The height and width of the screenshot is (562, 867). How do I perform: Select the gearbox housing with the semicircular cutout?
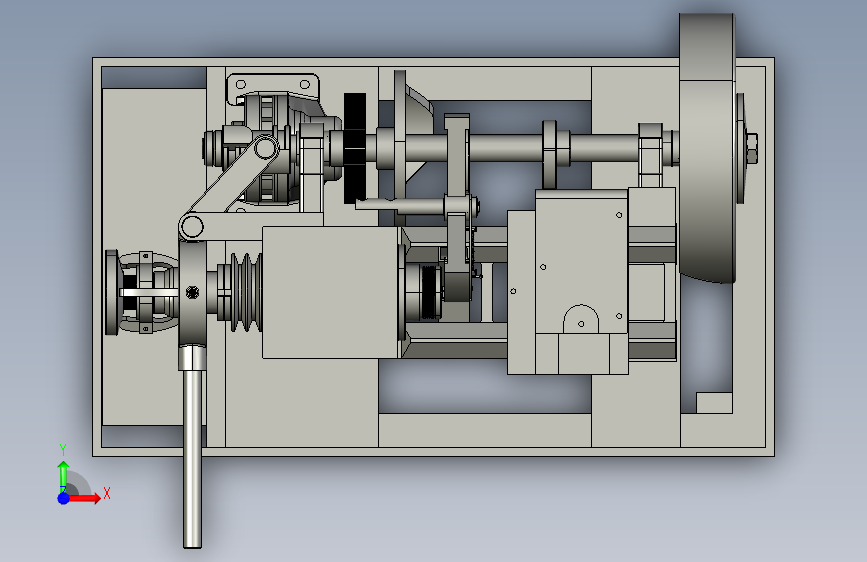point(581,282)
